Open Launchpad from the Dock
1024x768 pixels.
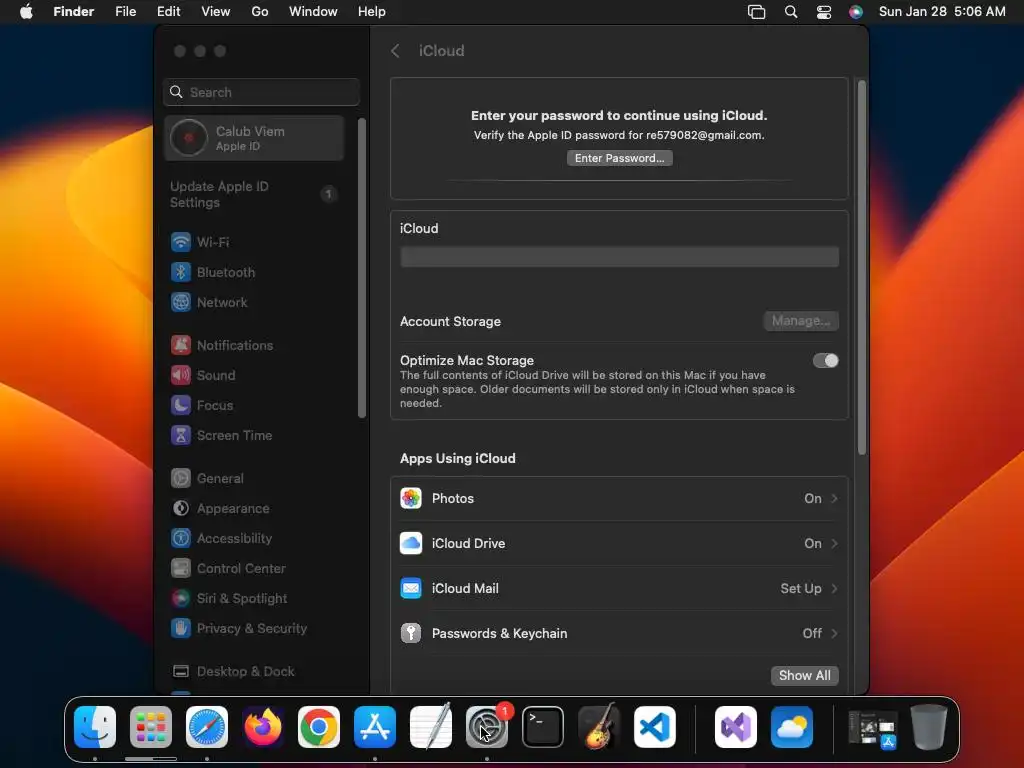click(x=151, y=727)
